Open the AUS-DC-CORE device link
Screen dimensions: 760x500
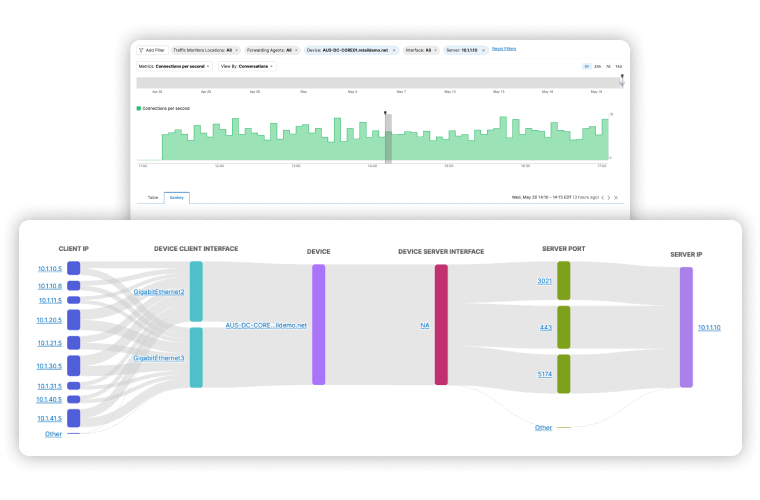(x=266, y=325)
